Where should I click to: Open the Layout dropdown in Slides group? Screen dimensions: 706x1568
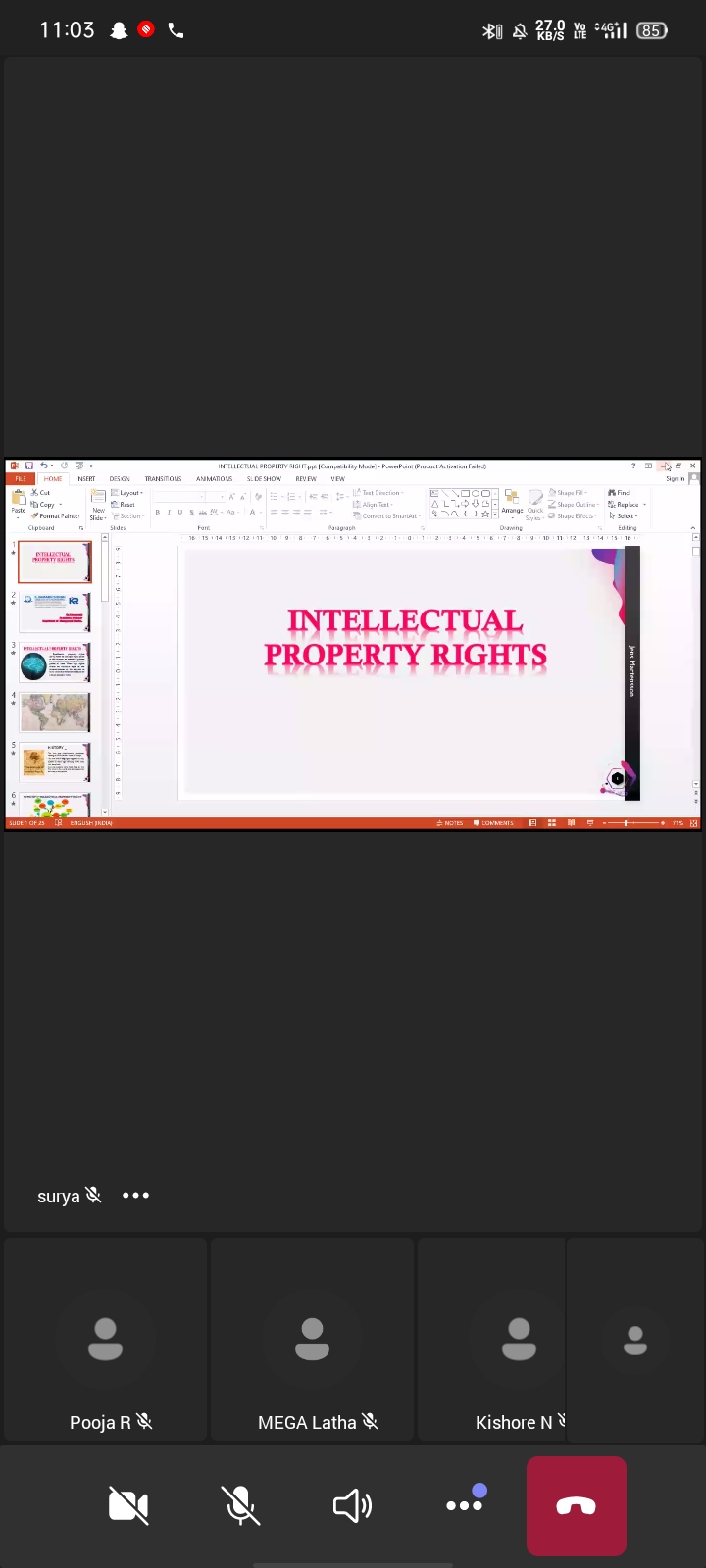pyautogui.click(x=129, y=493)
